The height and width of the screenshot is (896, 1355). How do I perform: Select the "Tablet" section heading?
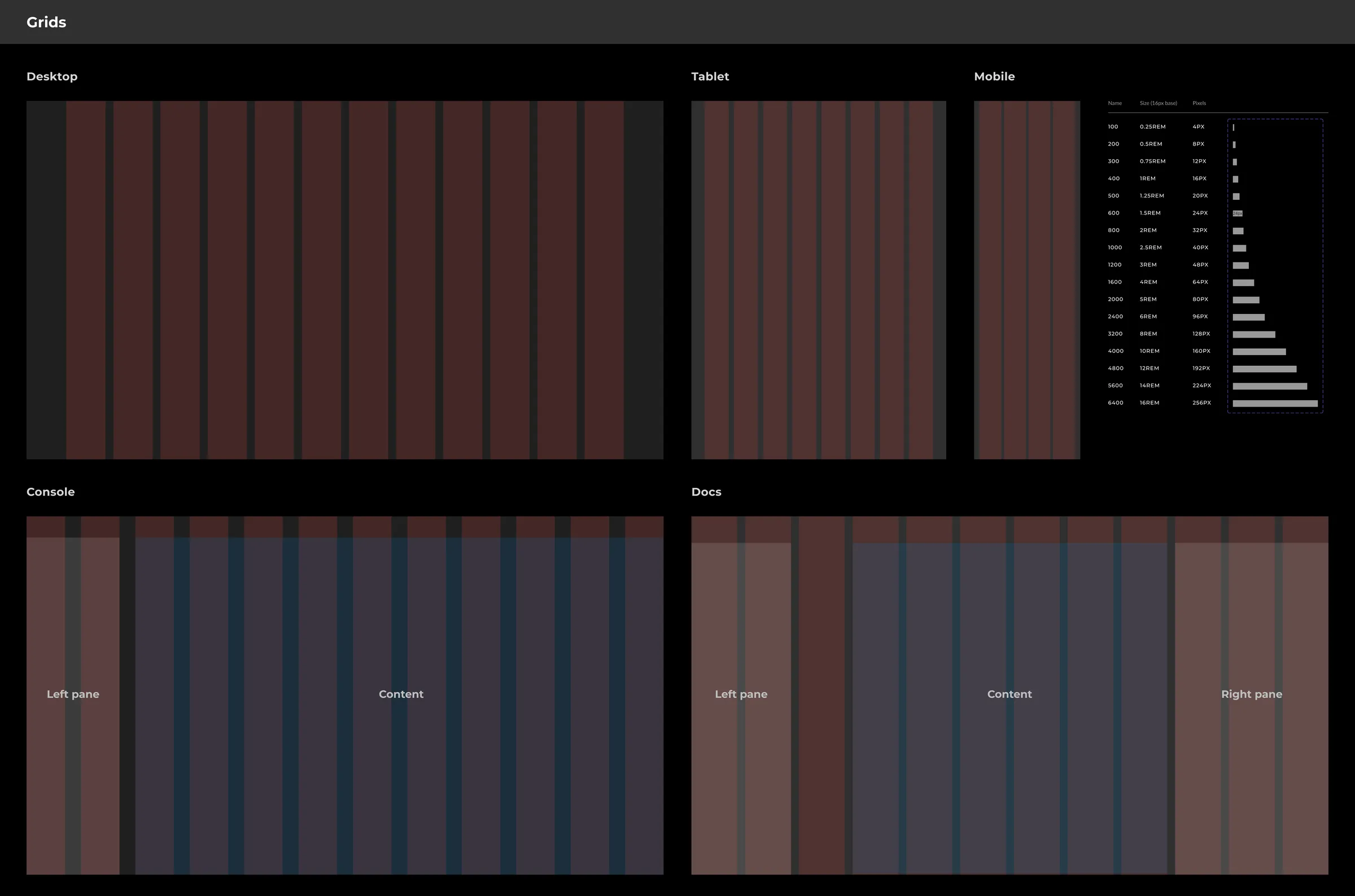[x=710, y=77]
